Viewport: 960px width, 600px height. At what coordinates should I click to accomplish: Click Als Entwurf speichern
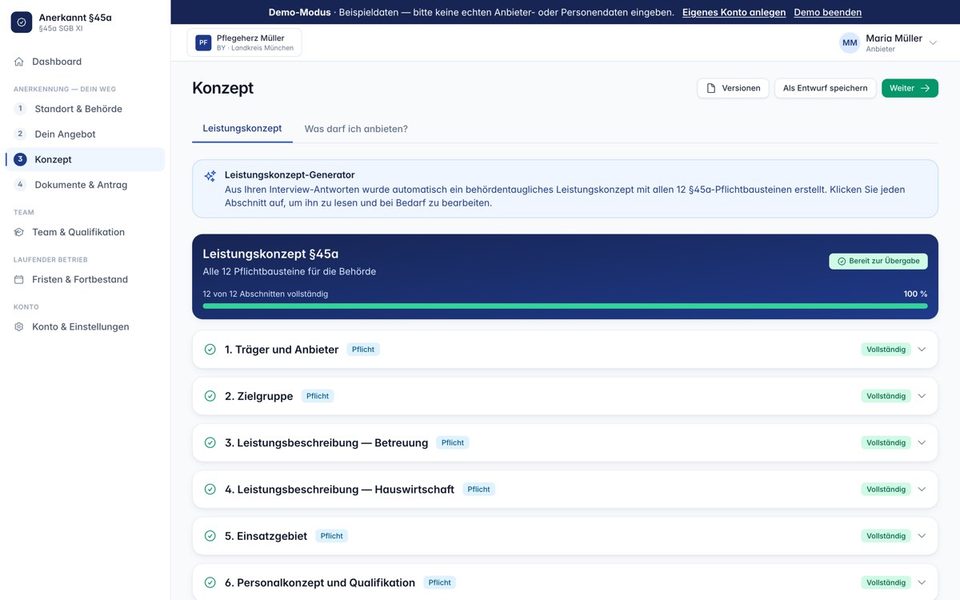point(825,88)
